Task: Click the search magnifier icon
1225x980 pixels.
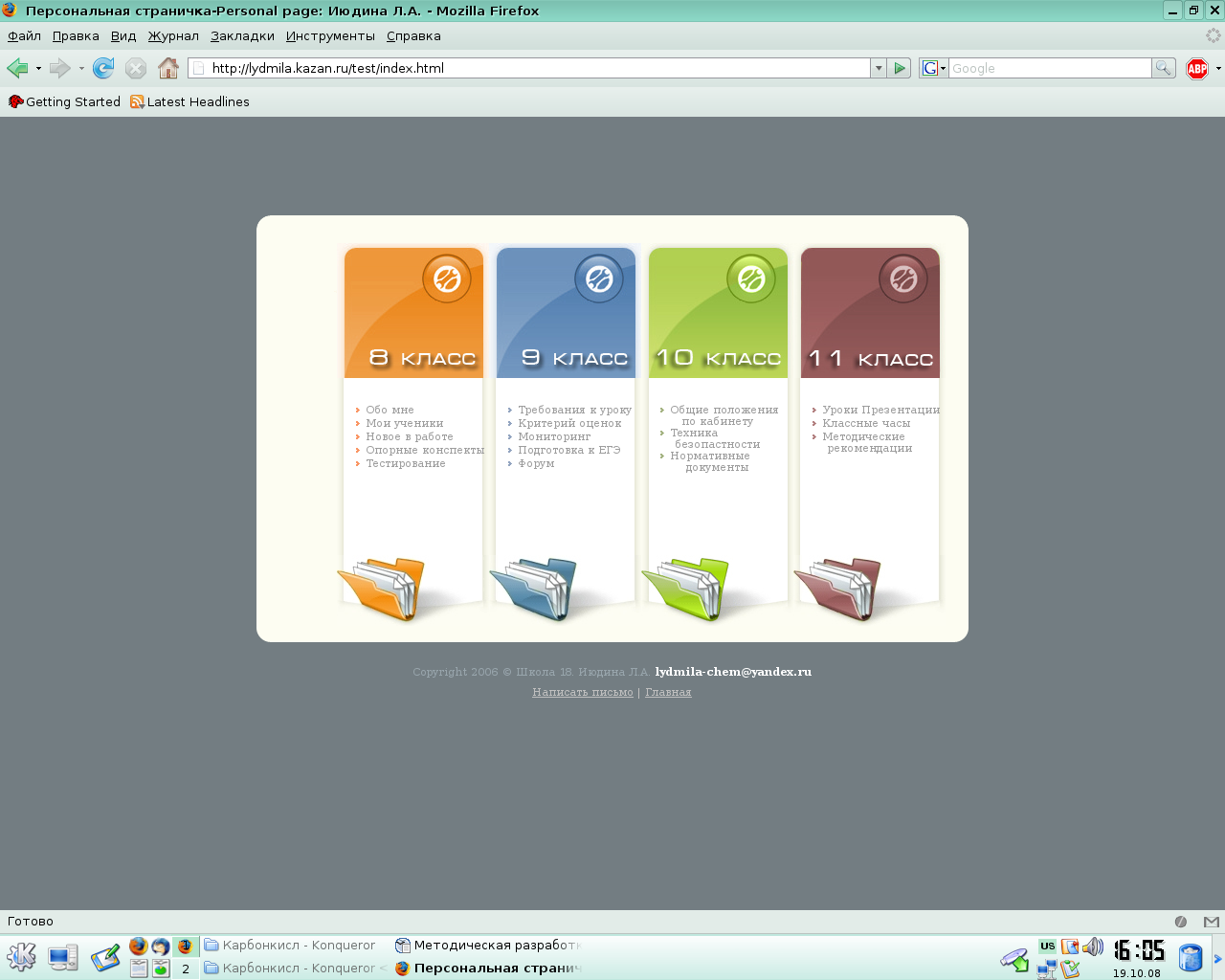Action: pyautogui.click(x=1164, y=68)
